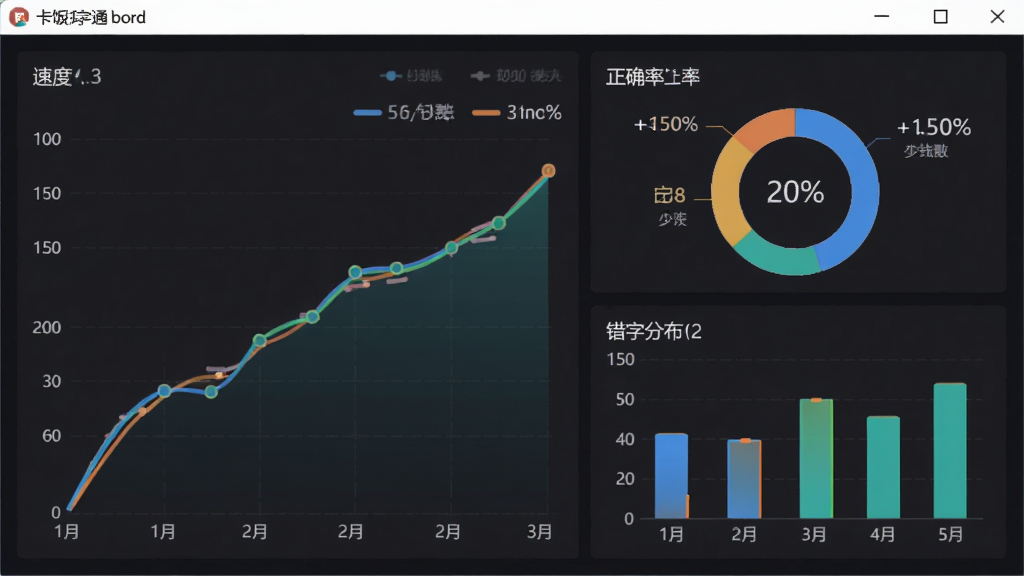Viewport: 1024px width, 576px height.
Task: Click the +1.50% label right of the donut
Action: [x=934, y=127]
